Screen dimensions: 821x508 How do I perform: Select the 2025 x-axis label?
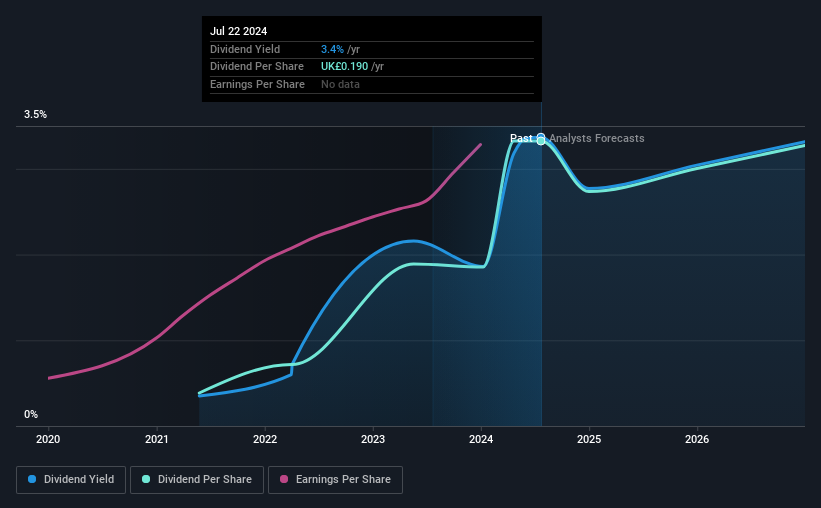coord(589,439)
